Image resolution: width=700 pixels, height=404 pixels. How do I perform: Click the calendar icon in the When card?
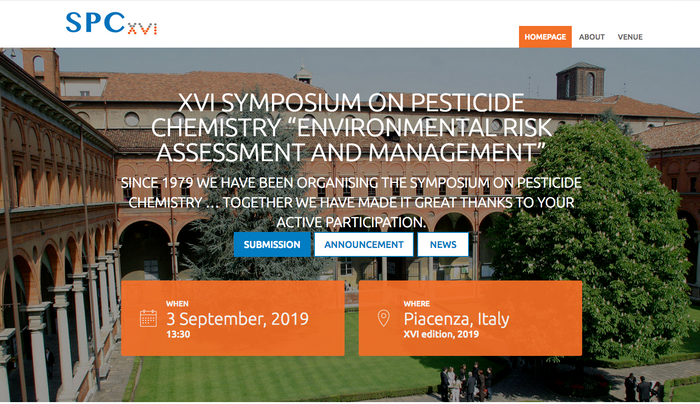point(148,319)
